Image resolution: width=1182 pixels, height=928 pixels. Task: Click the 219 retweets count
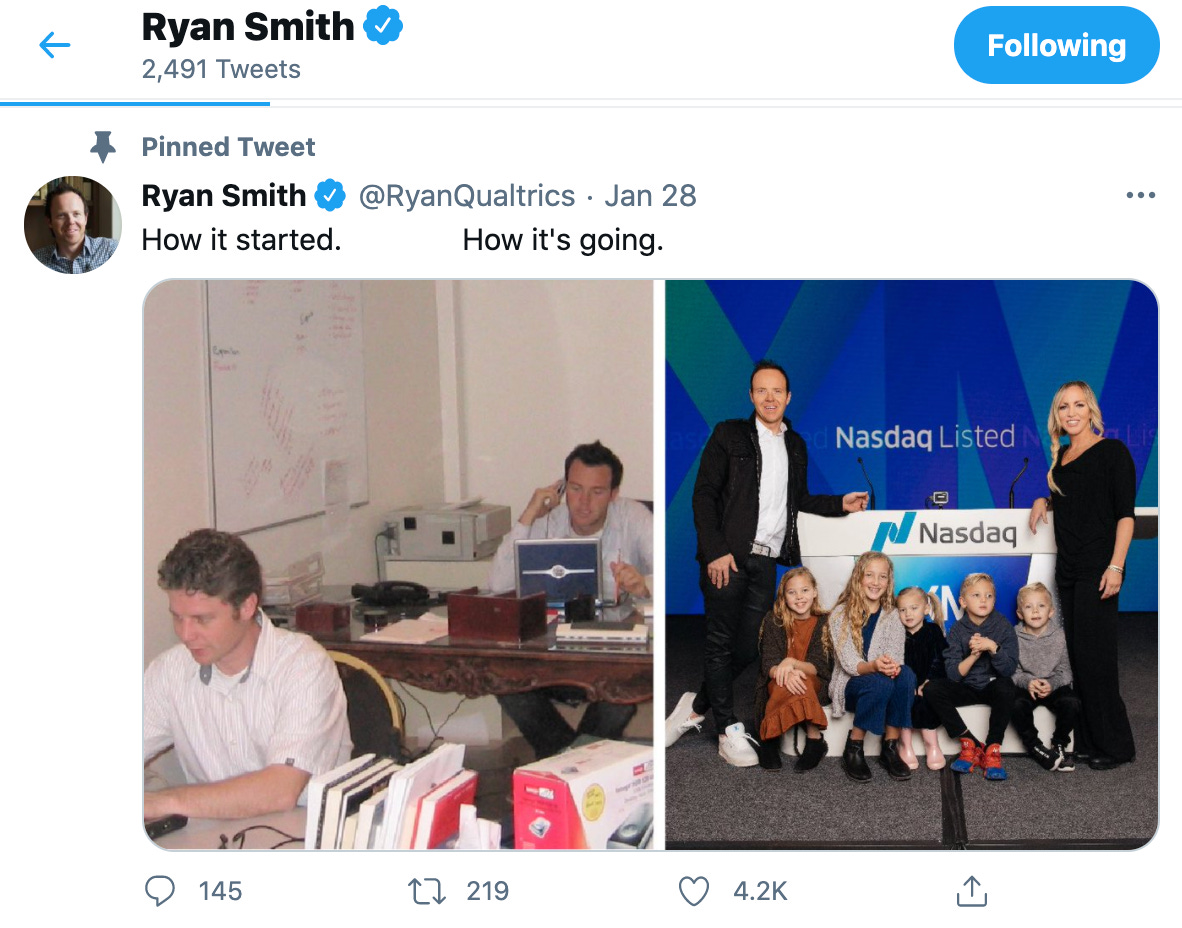coord(488,890)
